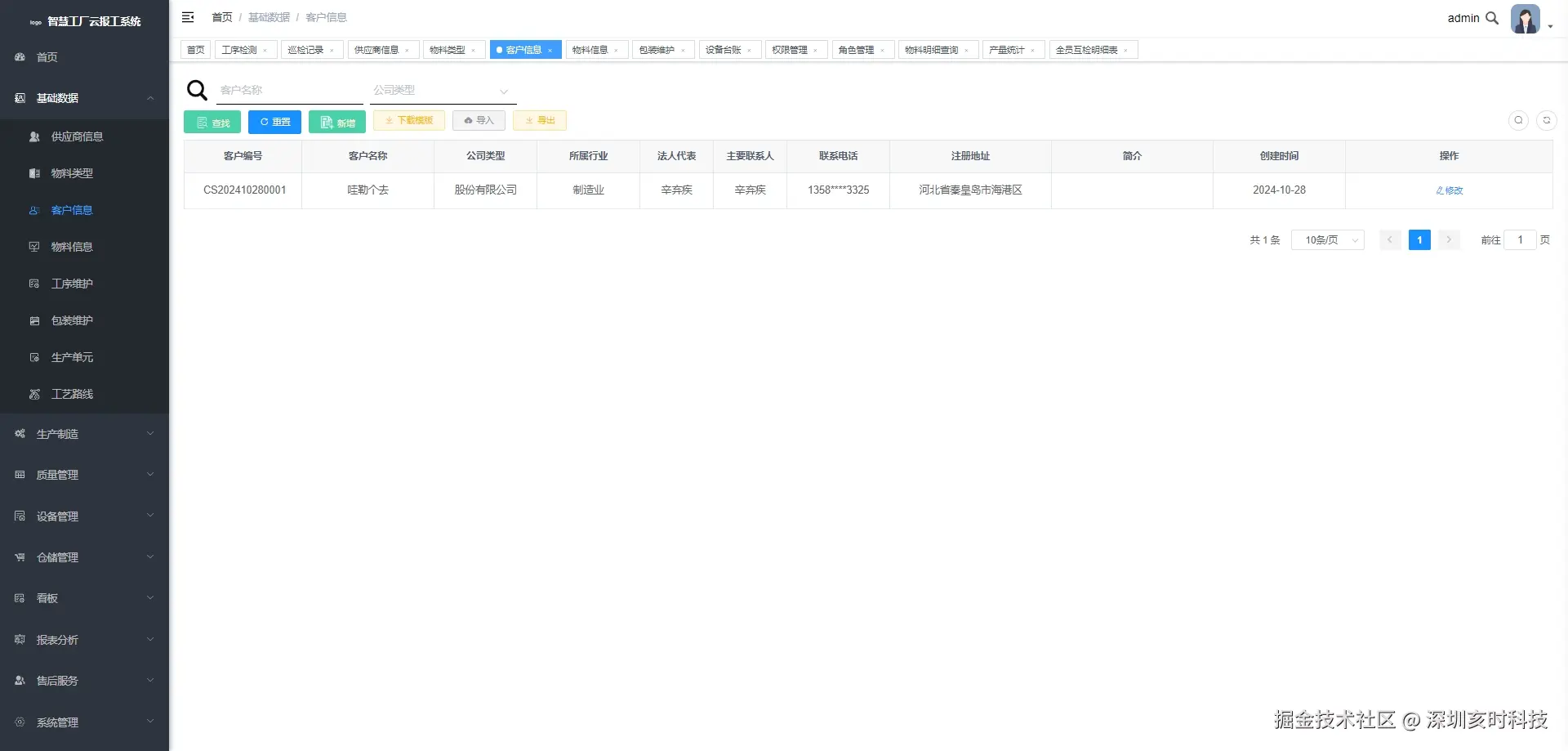Close the 全员互检明细表 tab
The width and height of the screenshot is (1568, 751).
coord(1125,51)
